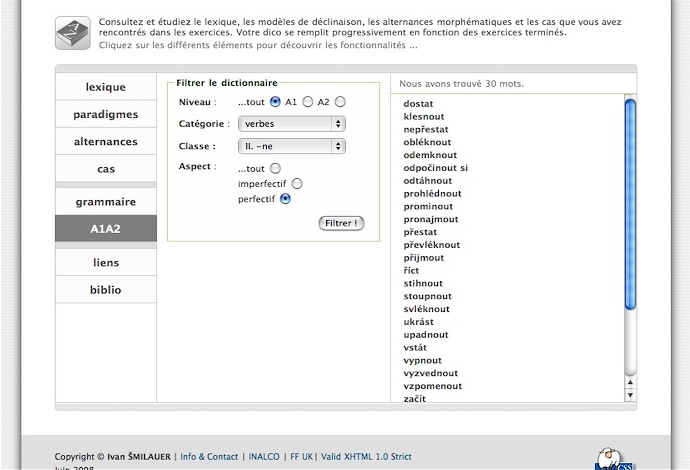Click the scroll up arrow of word list
The width and height of the screenshot is (690, 470).
coord(630,382)
